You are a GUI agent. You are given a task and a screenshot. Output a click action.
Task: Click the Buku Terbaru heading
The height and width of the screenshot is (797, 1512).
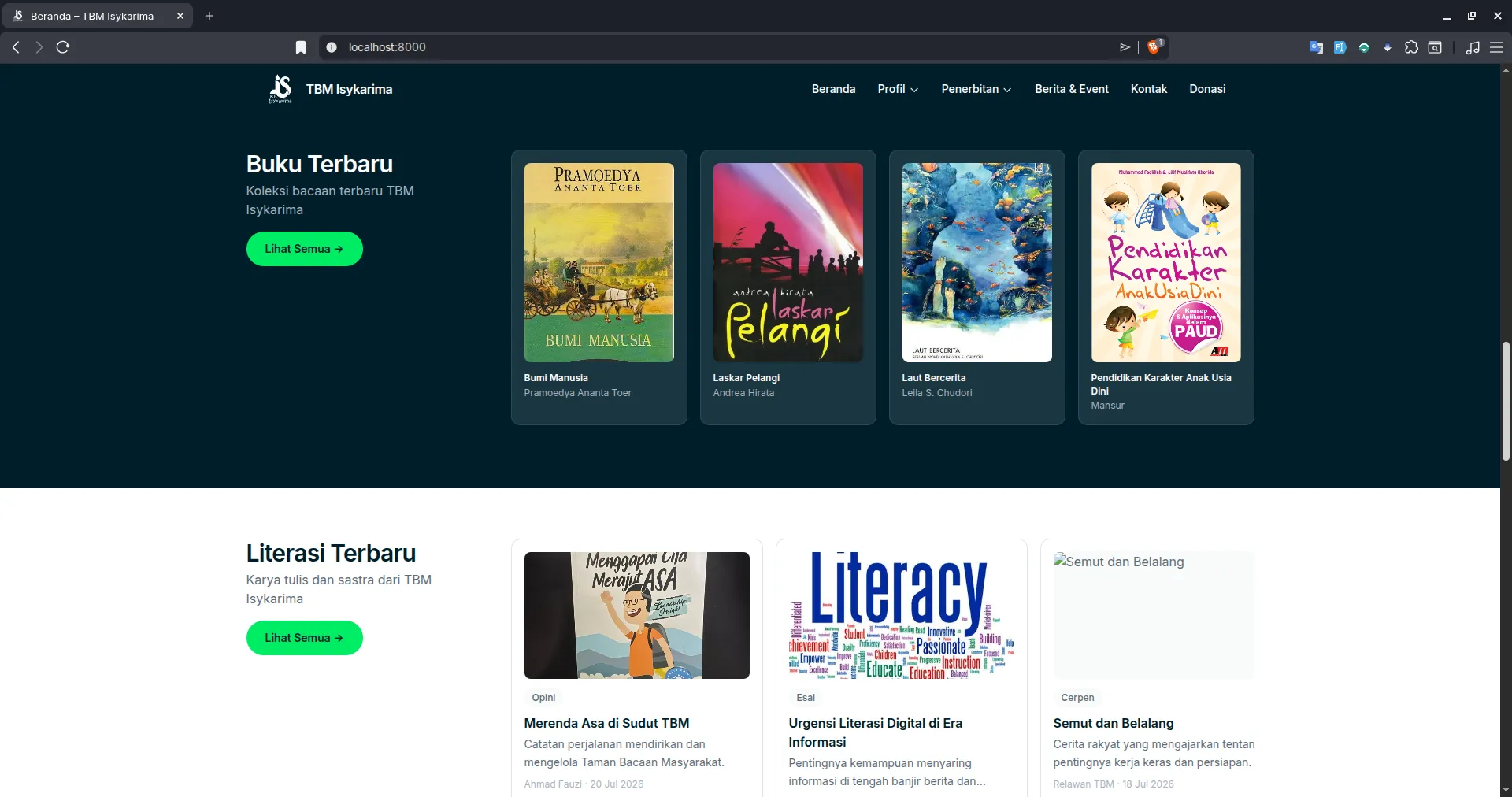320,164
